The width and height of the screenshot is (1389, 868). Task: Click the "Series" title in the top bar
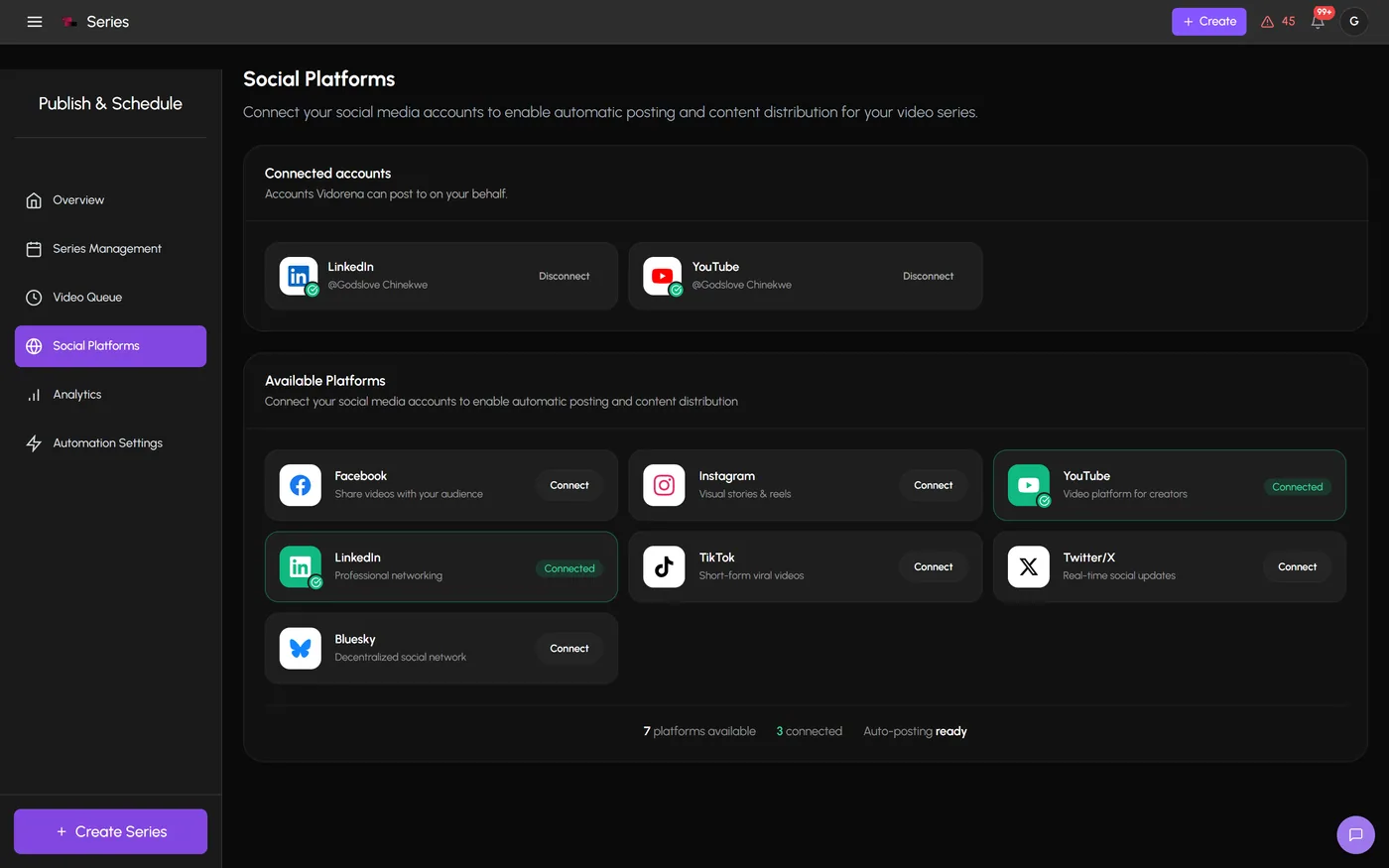pos(107,22)
